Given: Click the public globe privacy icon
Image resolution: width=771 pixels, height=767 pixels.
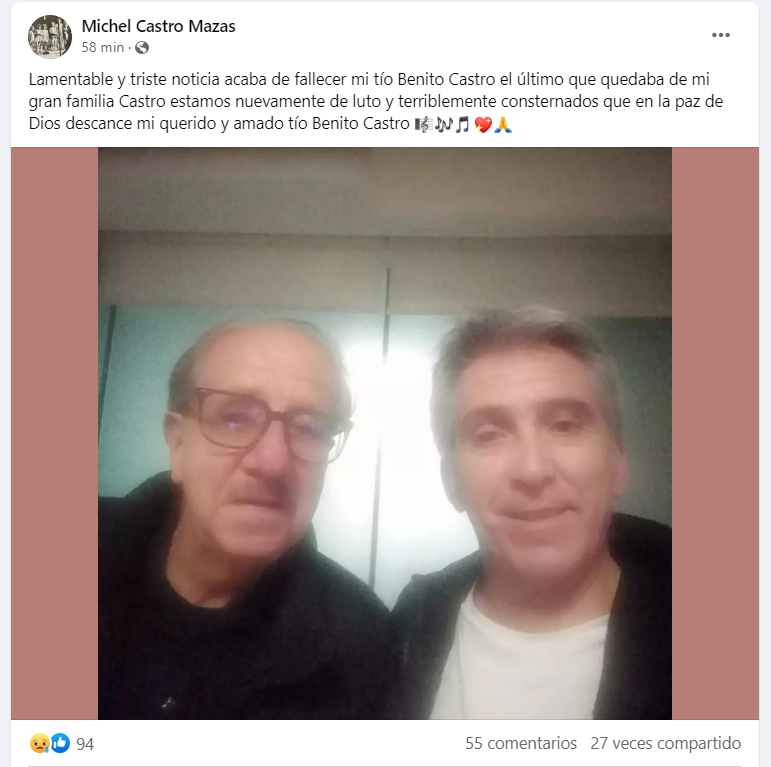Looking at the screenshot, I should [142, 48].
